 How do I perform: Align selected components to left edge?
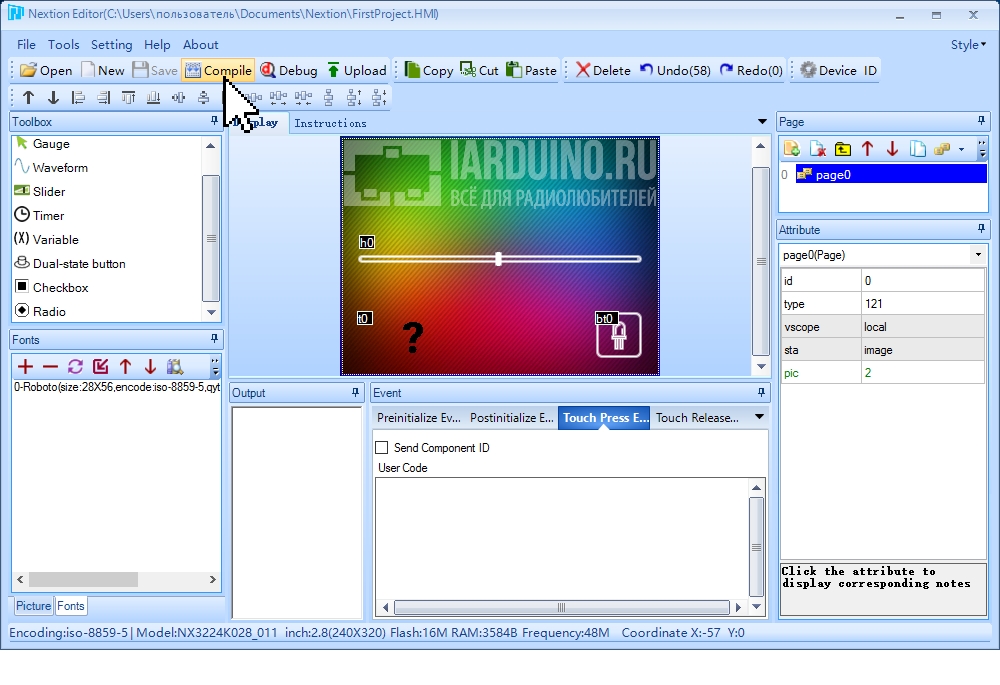pyautogui.click(x=78, y=97)
